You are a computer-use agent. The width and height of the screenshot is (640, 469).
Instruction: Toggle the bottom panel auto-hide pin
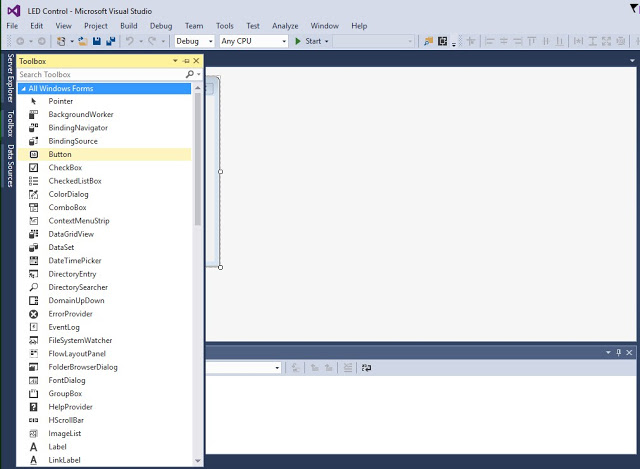coord(619,352)
